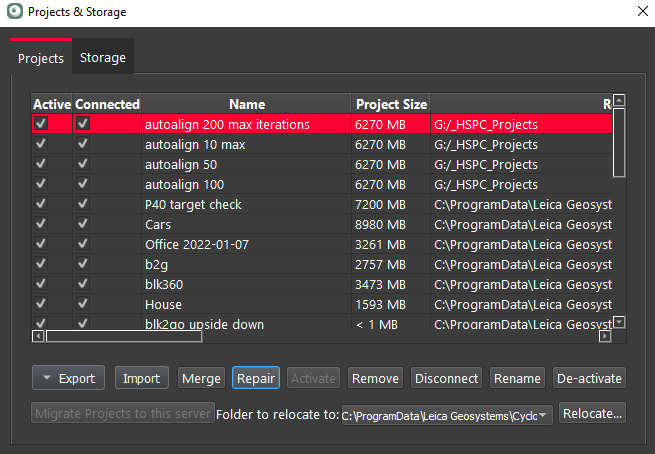This screenshot has height=454, width=655.
Task: Click the Repair button
Action: (x=255, y=378)
